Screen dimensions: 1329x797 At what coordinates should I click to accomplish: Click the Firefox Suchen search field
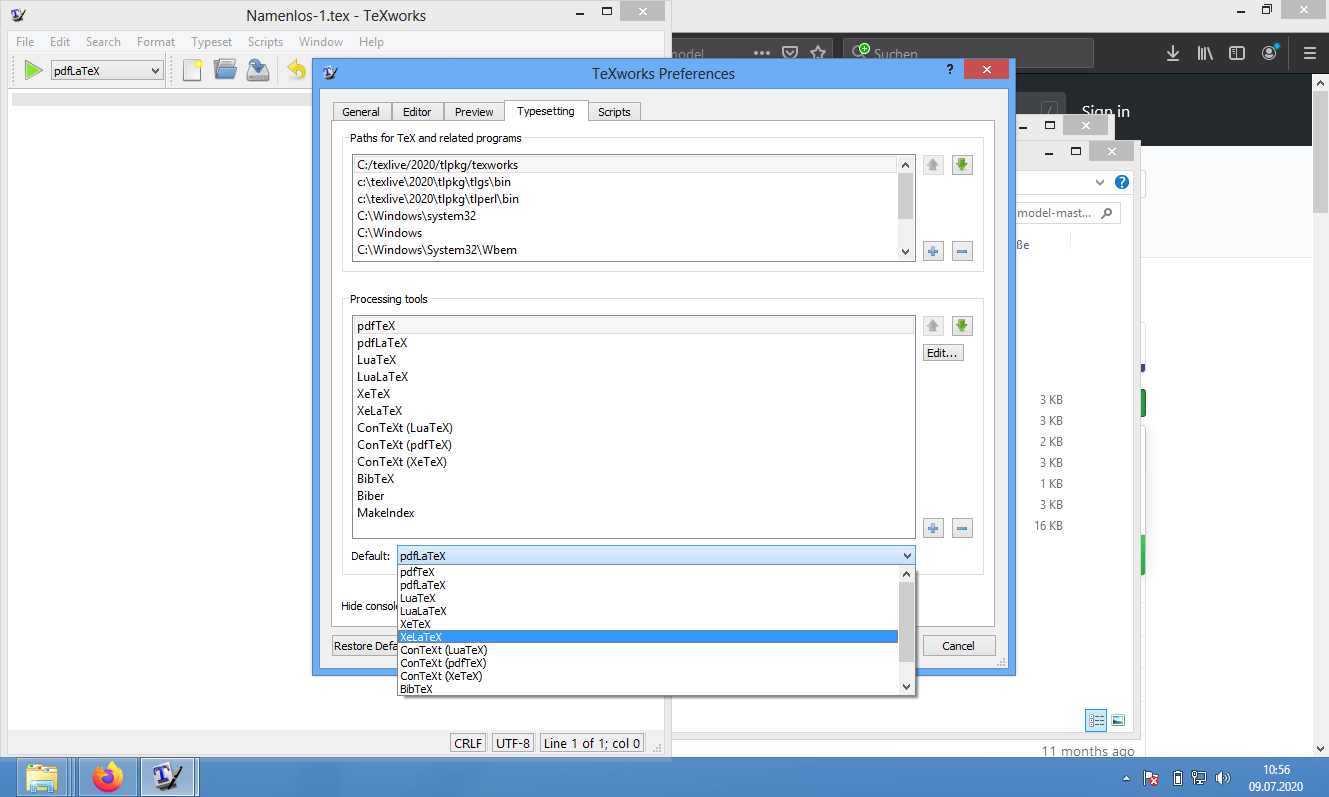[968, 53]
